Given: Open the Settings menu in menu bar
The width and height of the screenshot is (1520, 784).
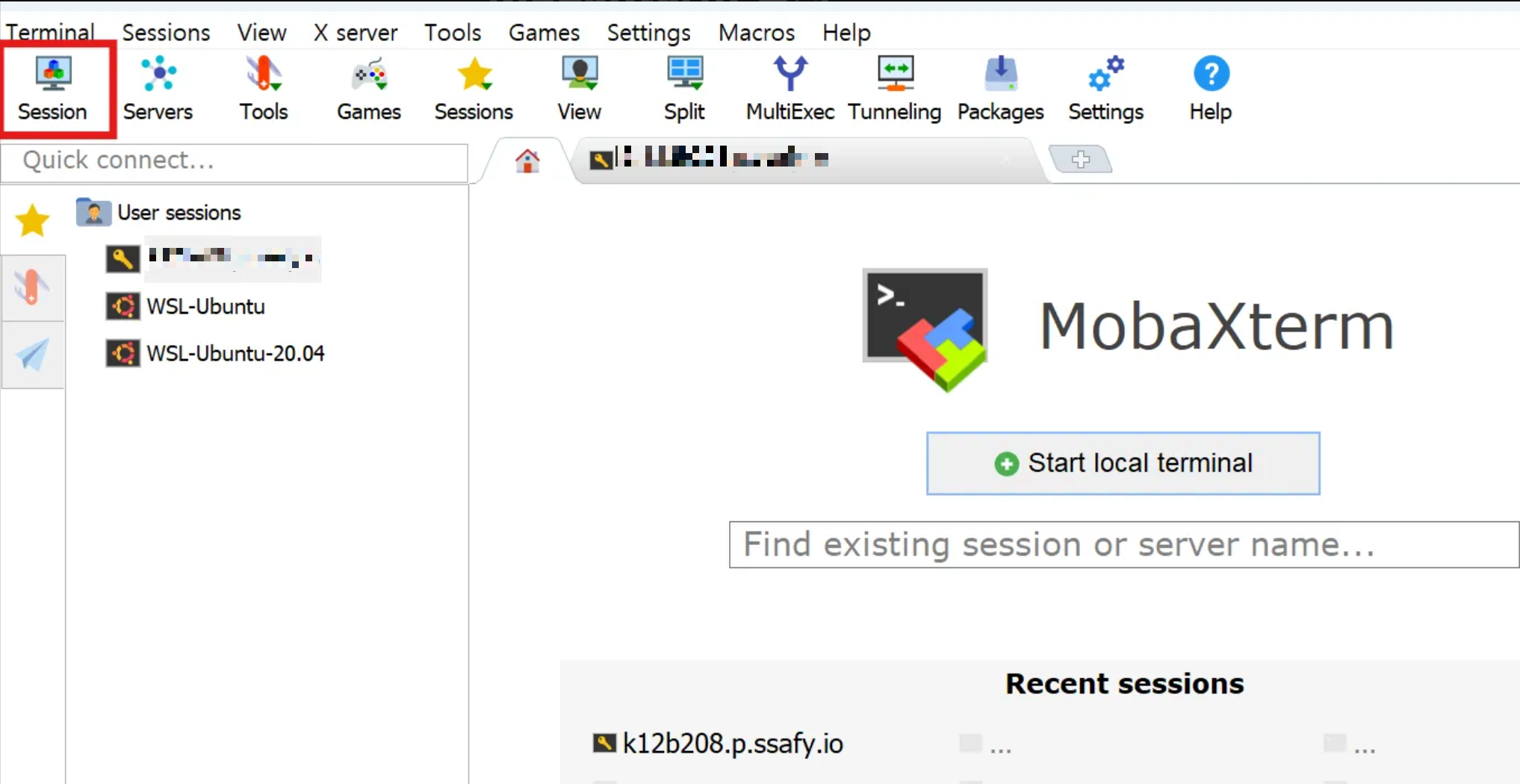Looking at the screenshot, I should pos(648,32).
